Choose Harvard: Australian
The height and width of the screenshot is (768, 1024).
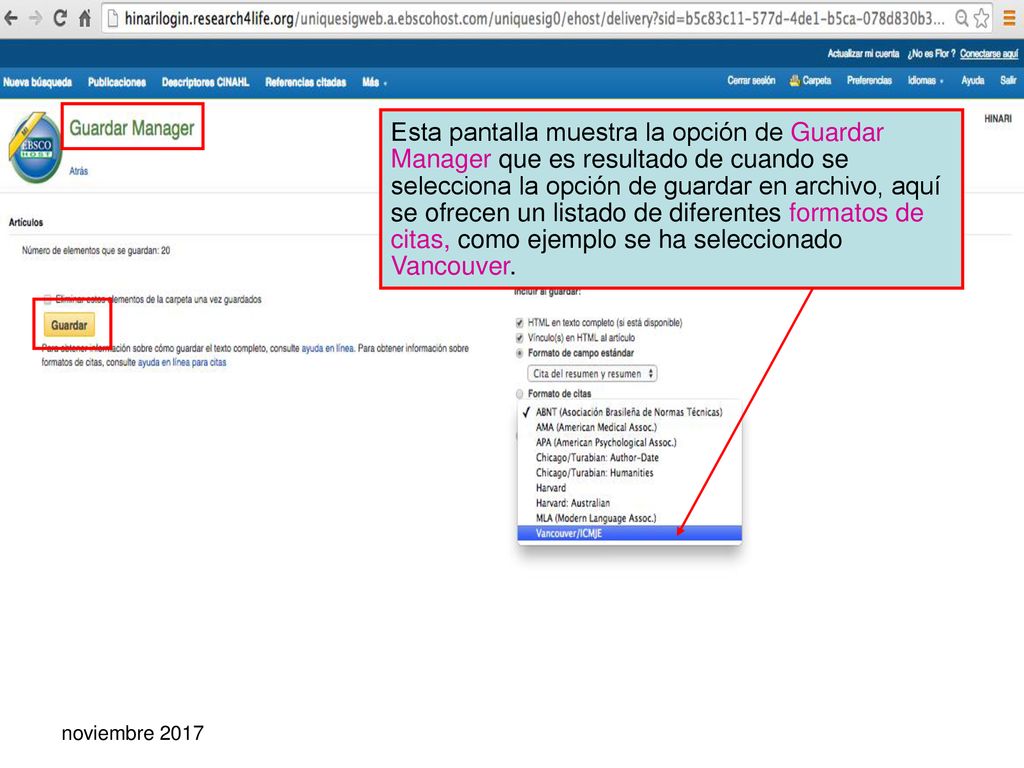point(629,503)
